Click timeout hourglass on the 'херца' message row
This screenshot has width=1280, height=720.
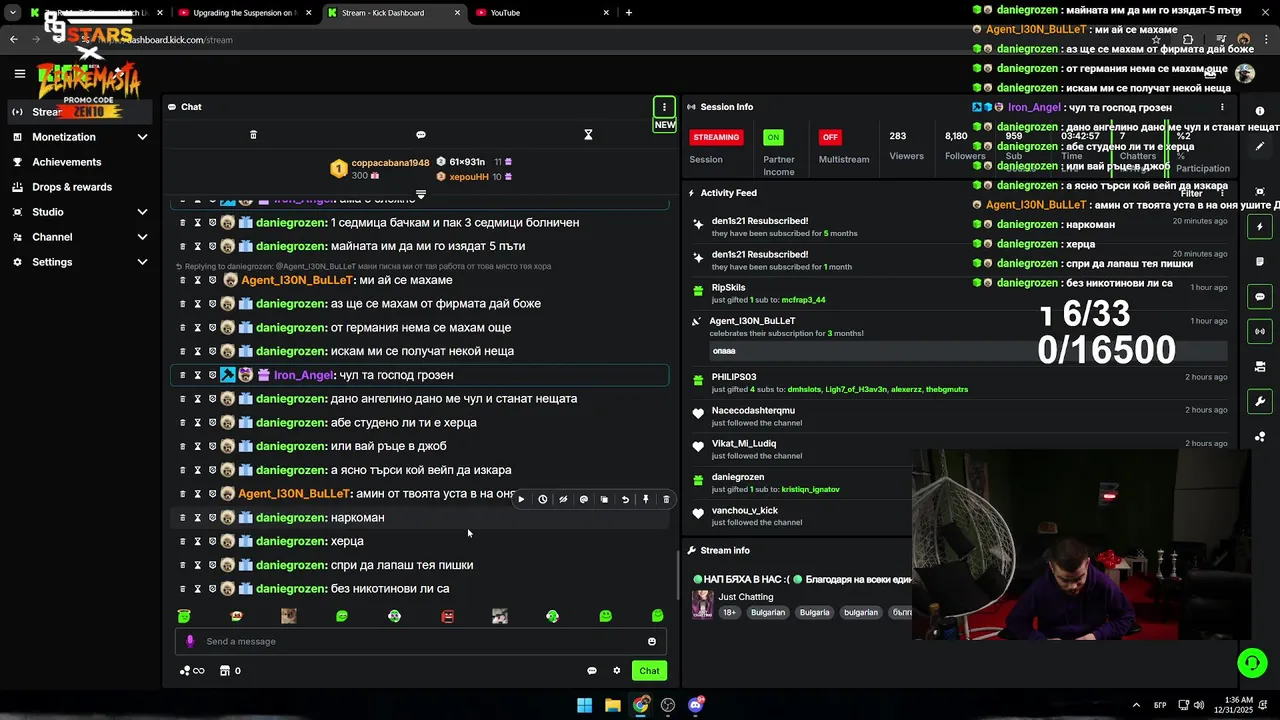coord(197,541)
